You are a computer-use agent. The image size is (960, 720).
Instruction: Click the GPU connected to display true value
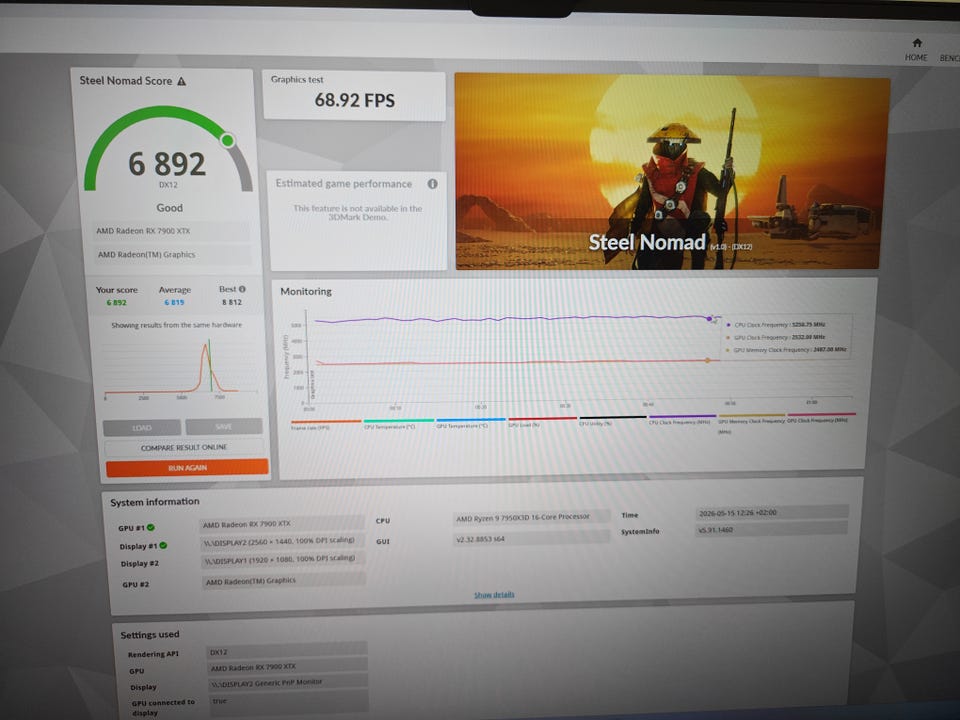(x=290, y=700)
